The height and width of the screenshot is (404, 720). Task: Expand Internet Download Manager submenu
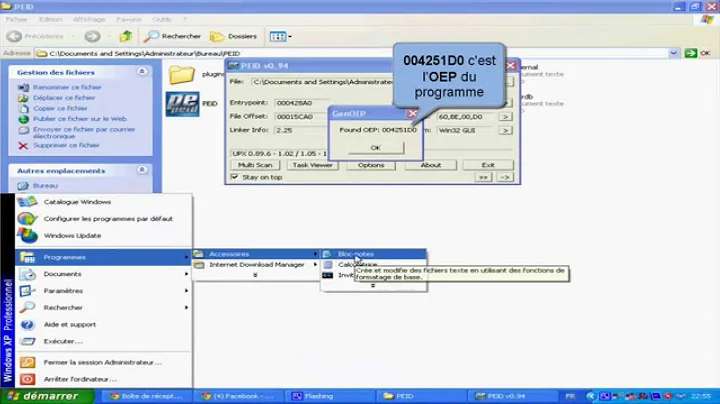(256, 265)
